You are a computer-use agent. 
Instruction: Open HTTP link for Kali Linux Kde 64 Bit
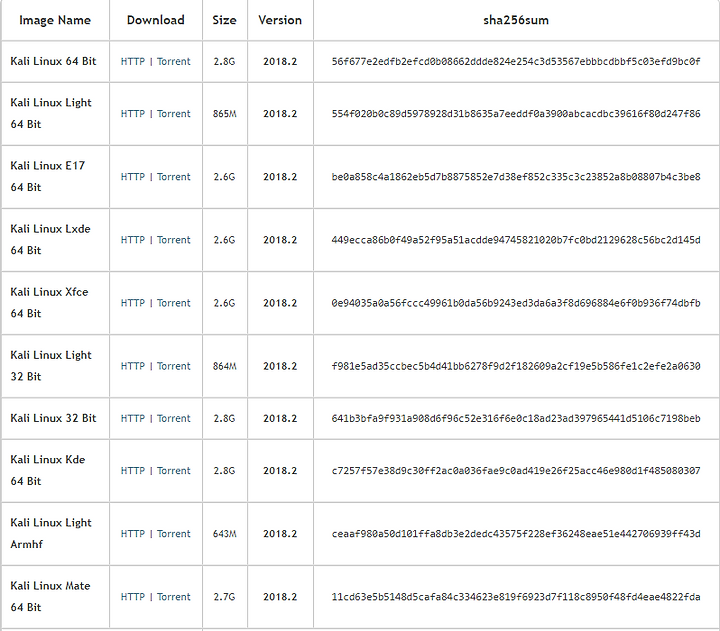click(133, 471)
